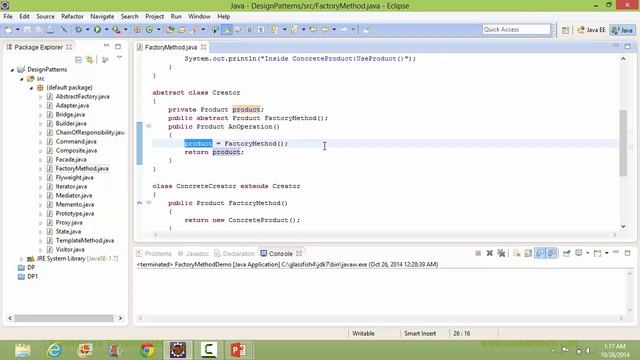This screenshot has width=640, height=360.
Task: Open the Navigate menu
Action: point(102,16)
